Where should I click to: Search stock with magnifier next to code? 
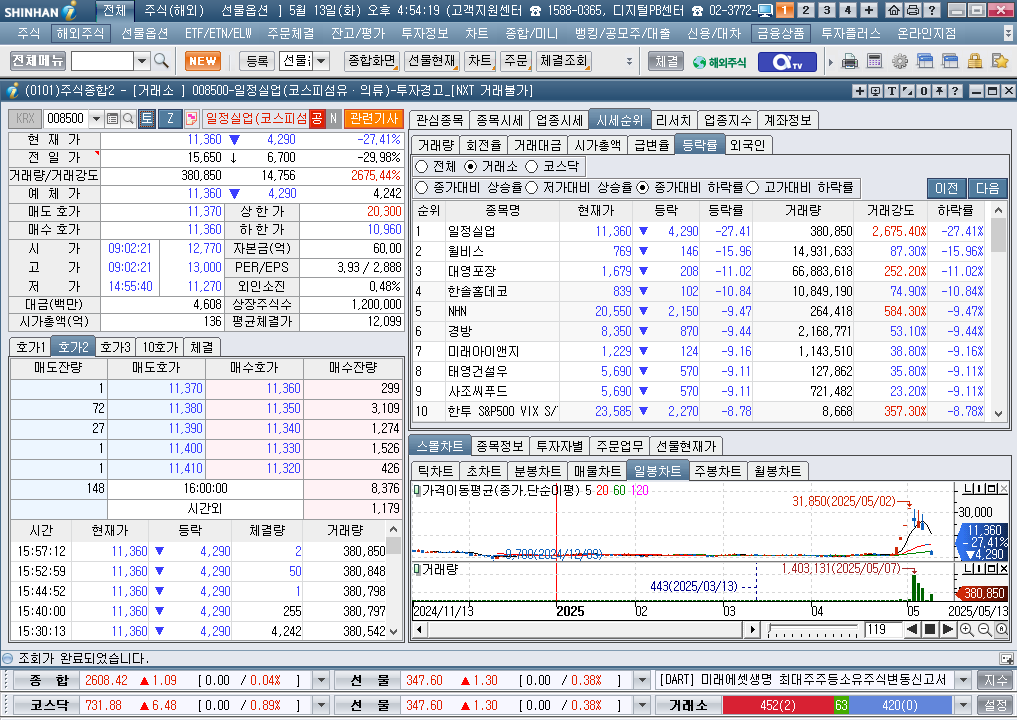128,119
